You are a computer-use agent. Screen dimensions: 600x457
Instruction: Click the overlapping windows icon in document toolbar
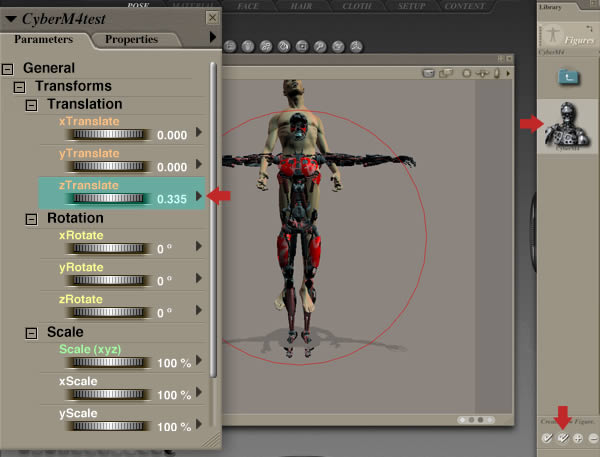coord(446,73)
